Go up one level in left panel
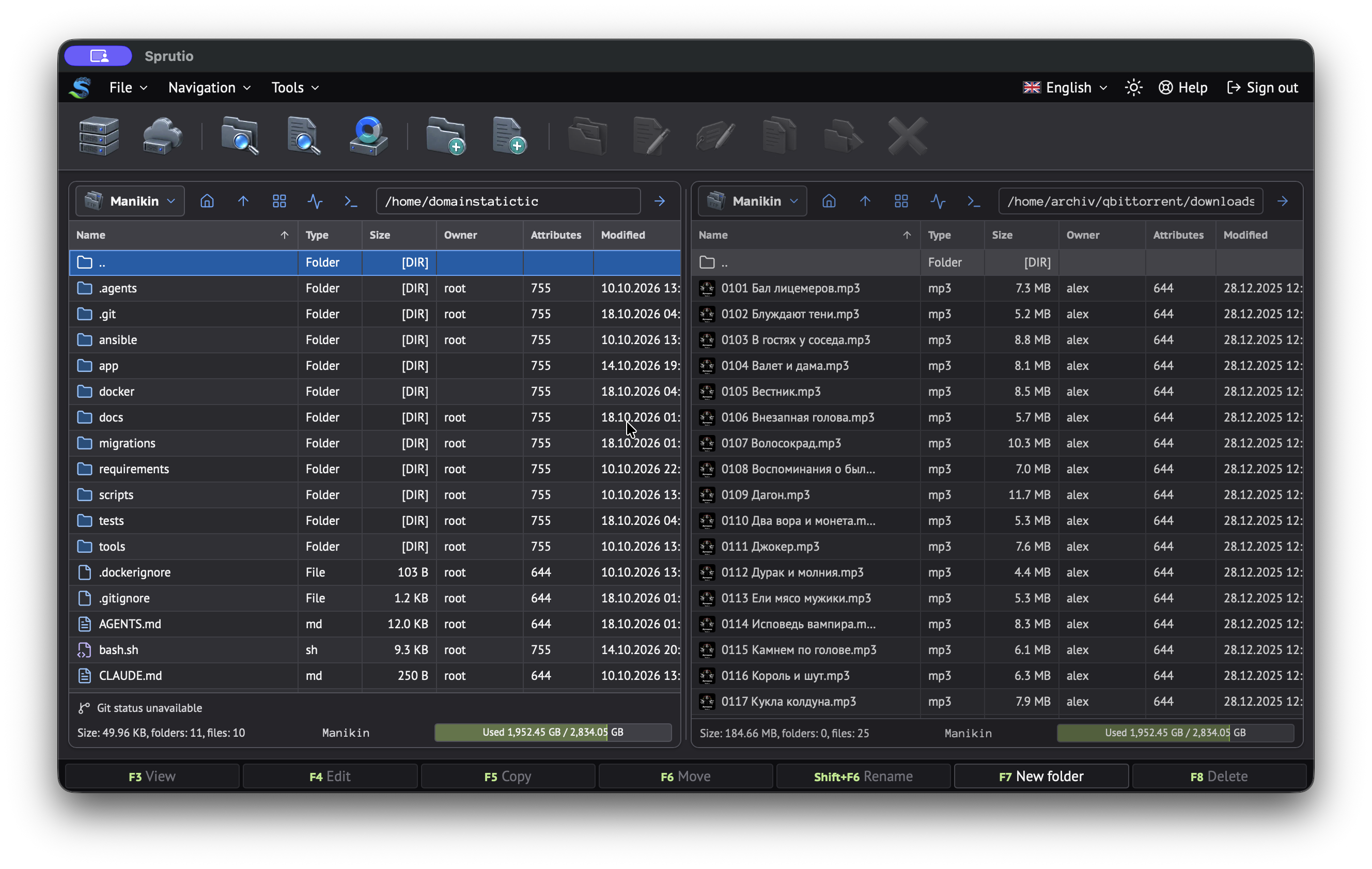 (243, 201)
